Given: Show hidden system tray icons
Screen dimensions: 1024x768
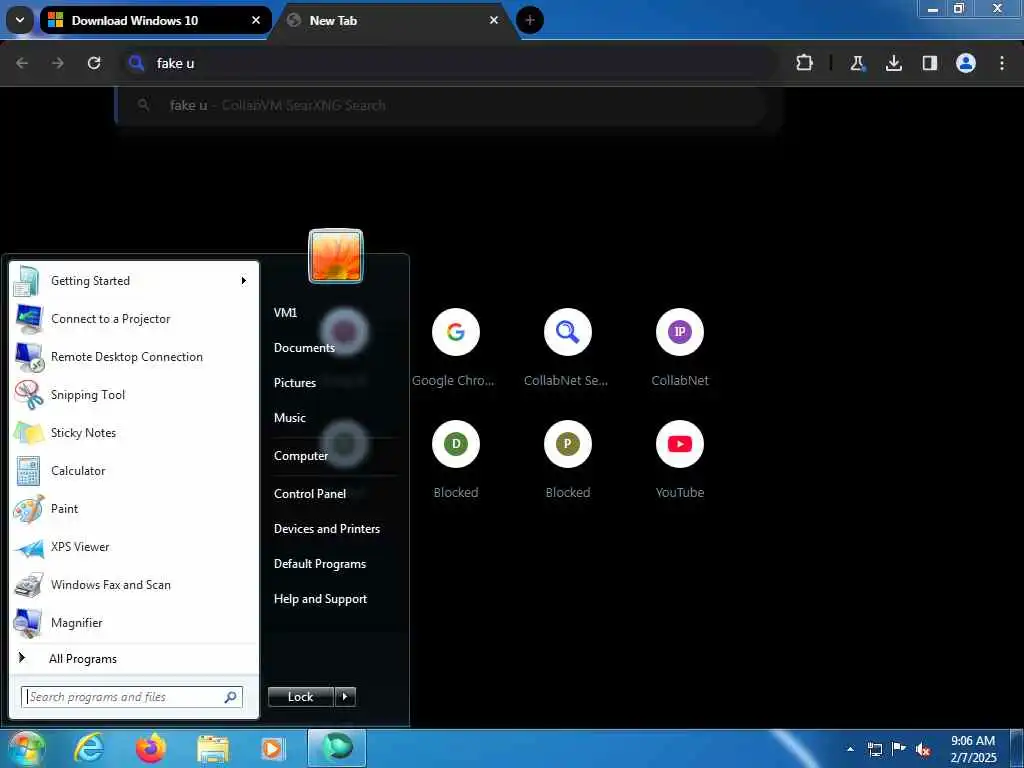Looking at the screenshot, I should (x=850, y=749).
